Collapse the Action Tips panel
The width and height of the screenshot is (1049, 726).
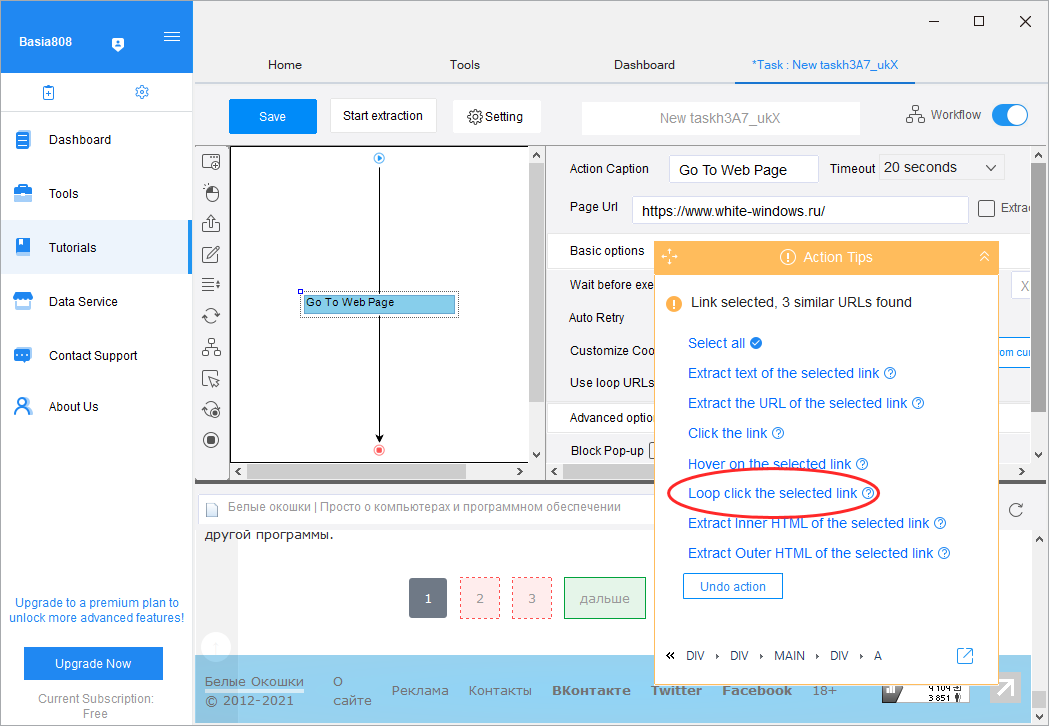pyautogui.click(x=984, y=257)
